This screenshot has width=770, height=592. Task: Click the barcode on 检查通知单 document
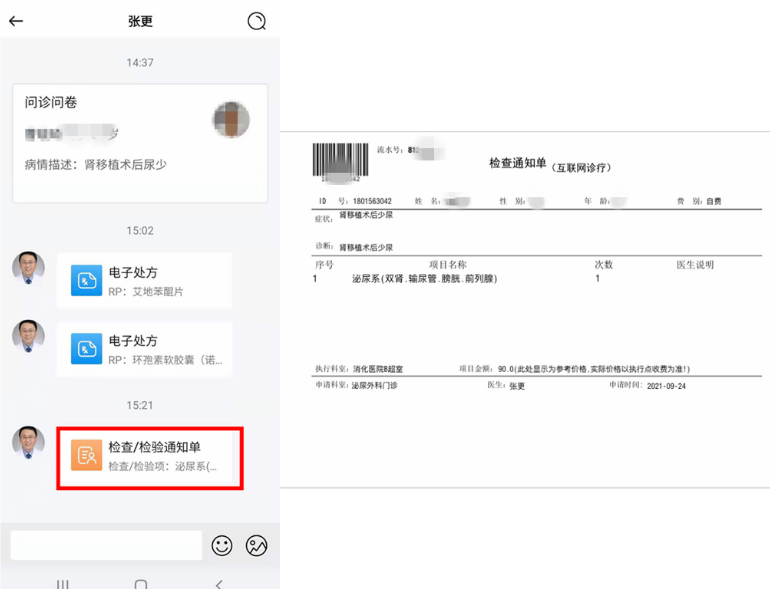(337, 161)
